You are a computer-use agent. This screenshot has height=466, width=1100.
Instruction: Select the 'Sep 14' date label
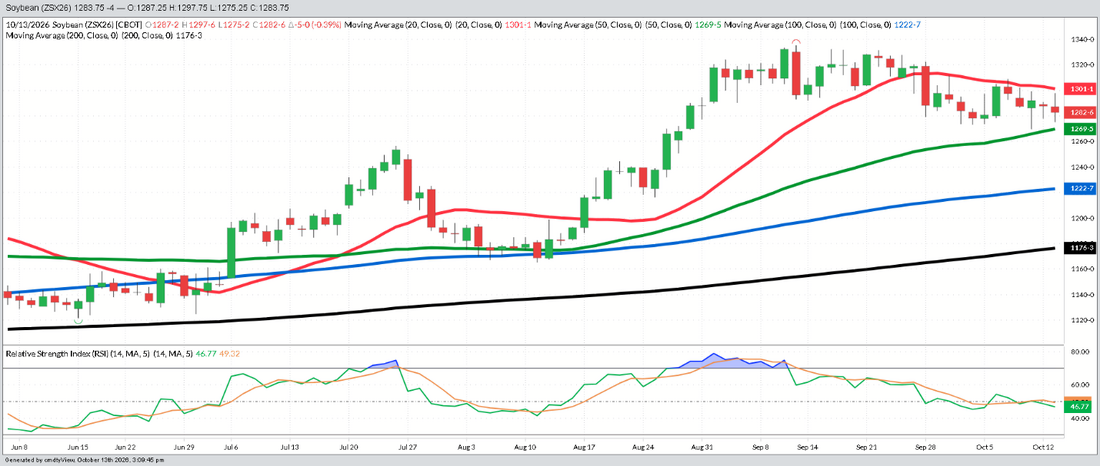pos(808,446)
